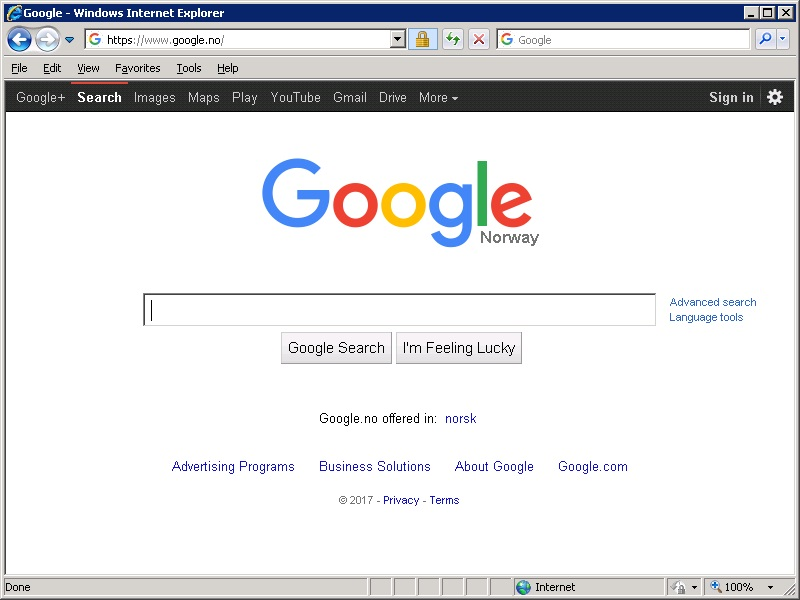This screenshot has width=800, height=600.
Task: Click the green Refresh arrows icon
Action: pyautogui.click(x=453, y=39)
